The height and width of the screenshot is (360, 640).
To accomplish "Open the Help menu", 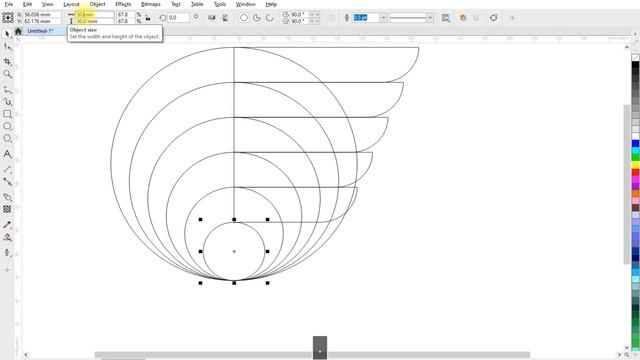I will pos(271,4).
